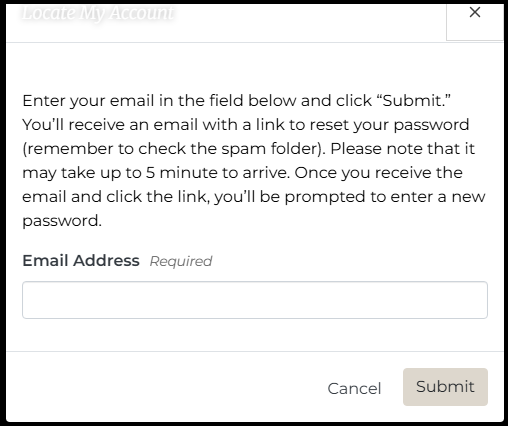Click the Email Address field label
508x426 pixels.
pyautogui.click(x=81, y=260)
